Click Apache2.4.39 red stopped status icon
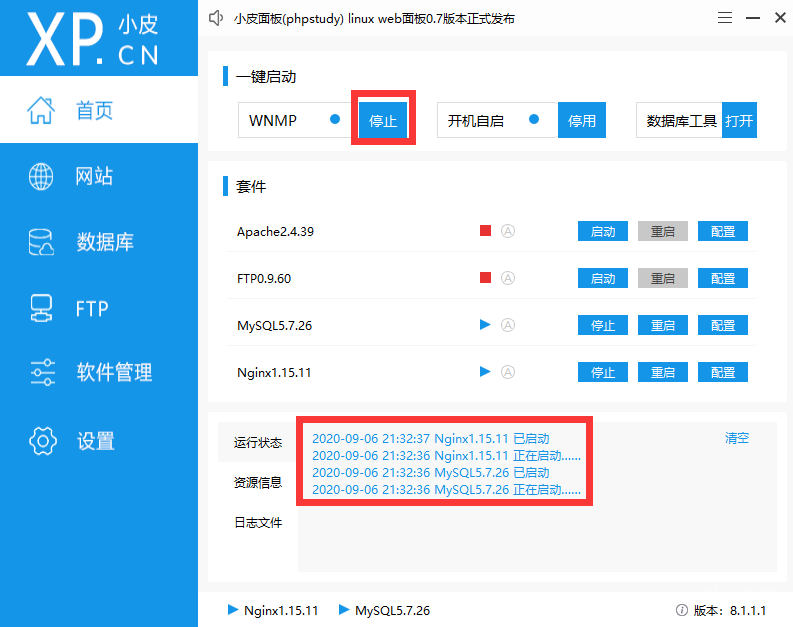The height and width of the screenshot is (627, 793). pyautogui.click(x=486, y=231)
